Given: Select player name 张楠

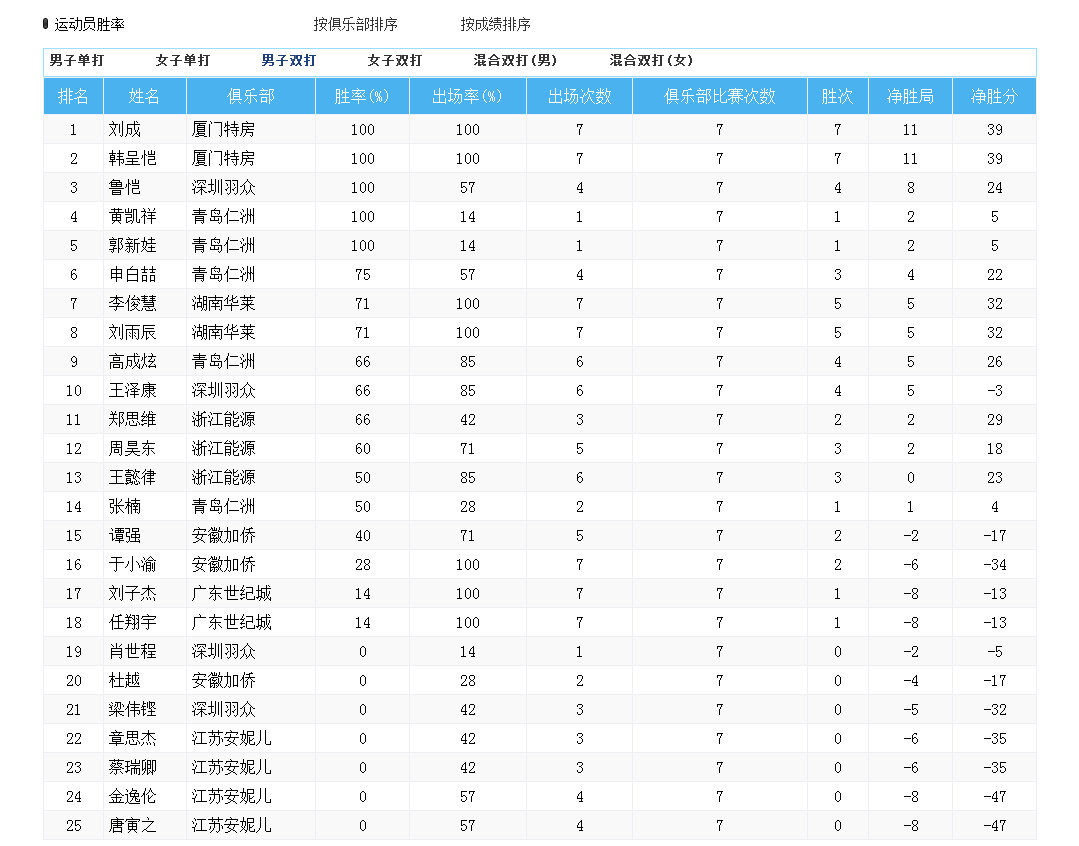Looking at the screenshot, I should (x=125, y=507).
